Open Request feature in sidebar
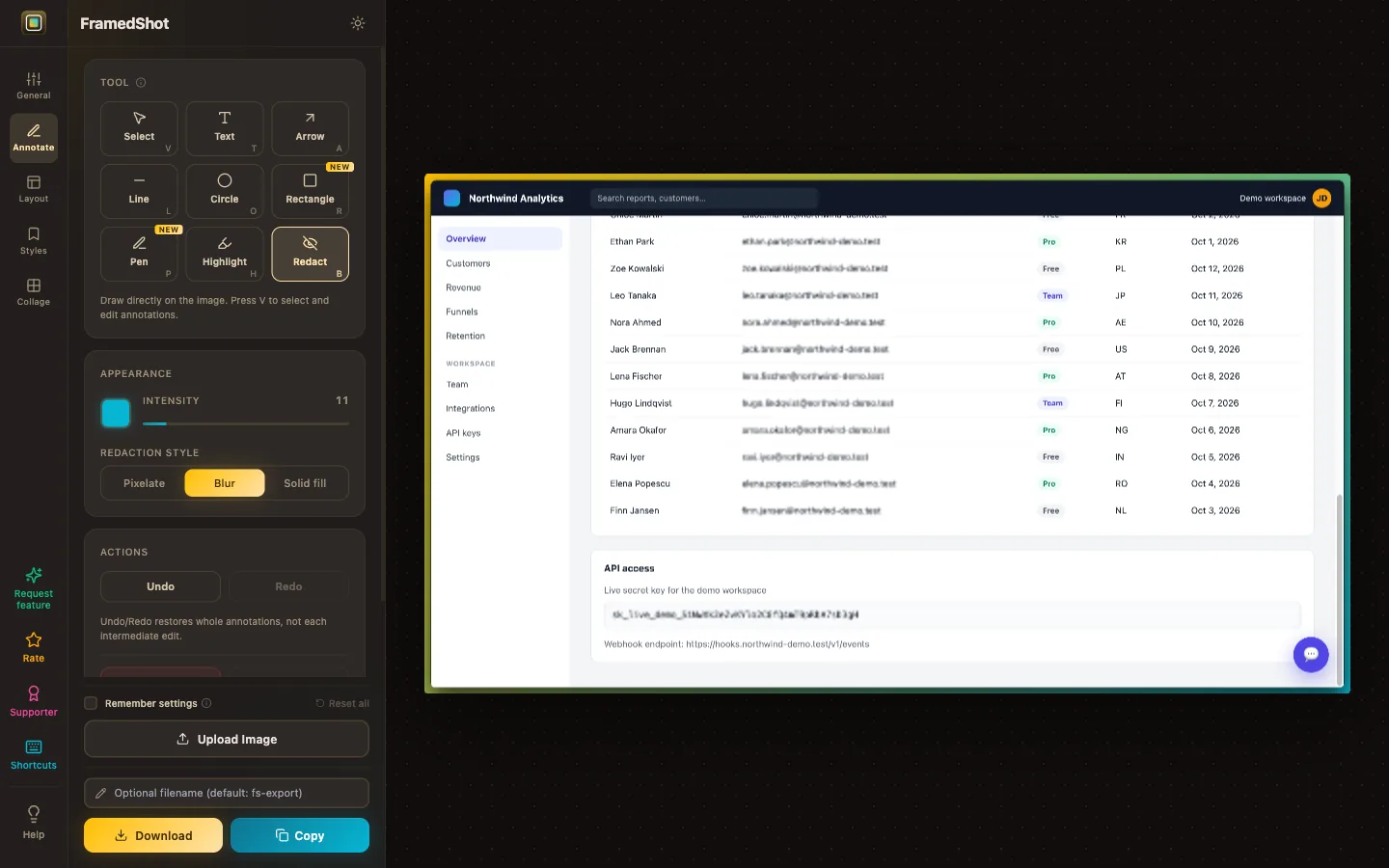 pos(34,588)
